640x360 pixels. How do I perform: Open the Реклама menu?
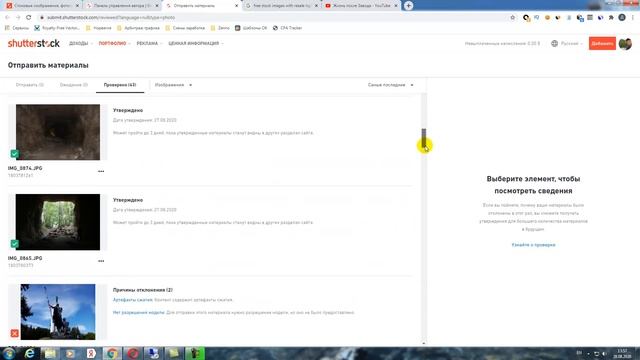pyautogui.click(x=149, y=43)
